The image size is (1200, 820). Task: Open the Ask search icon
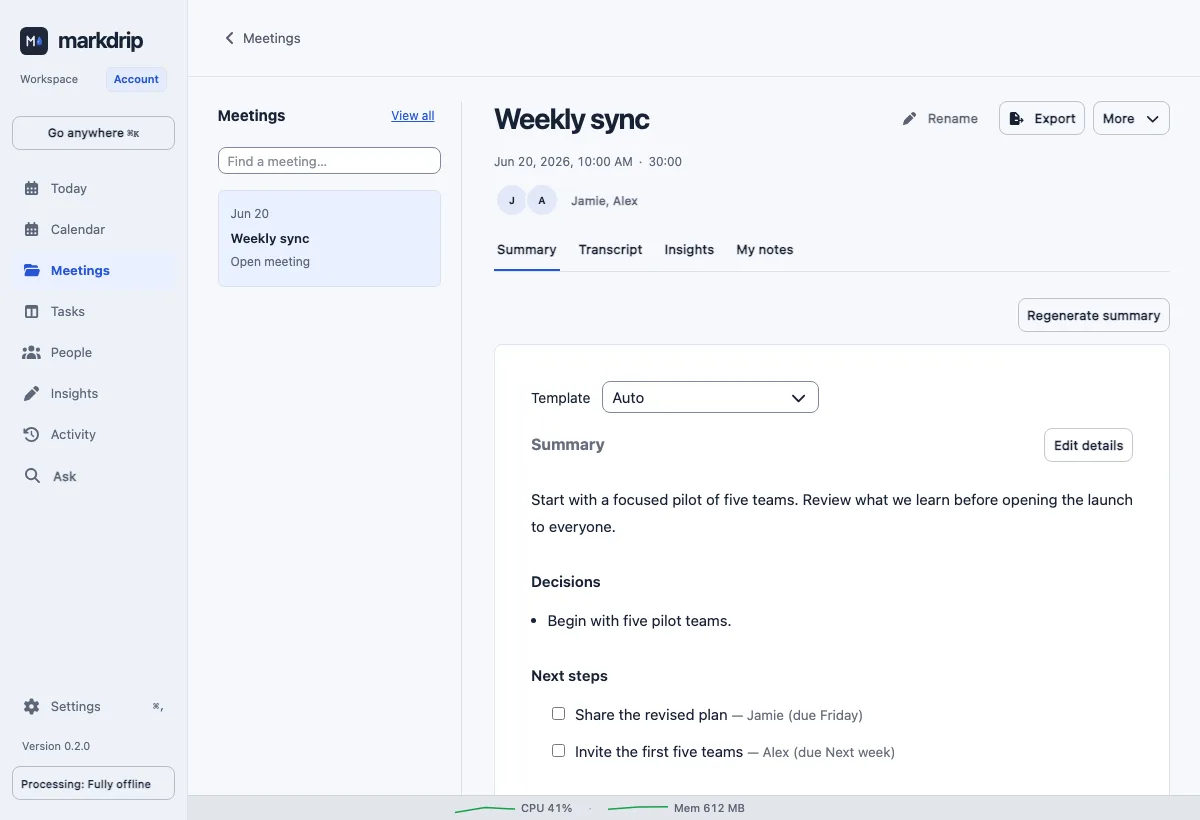pos(33,476)
